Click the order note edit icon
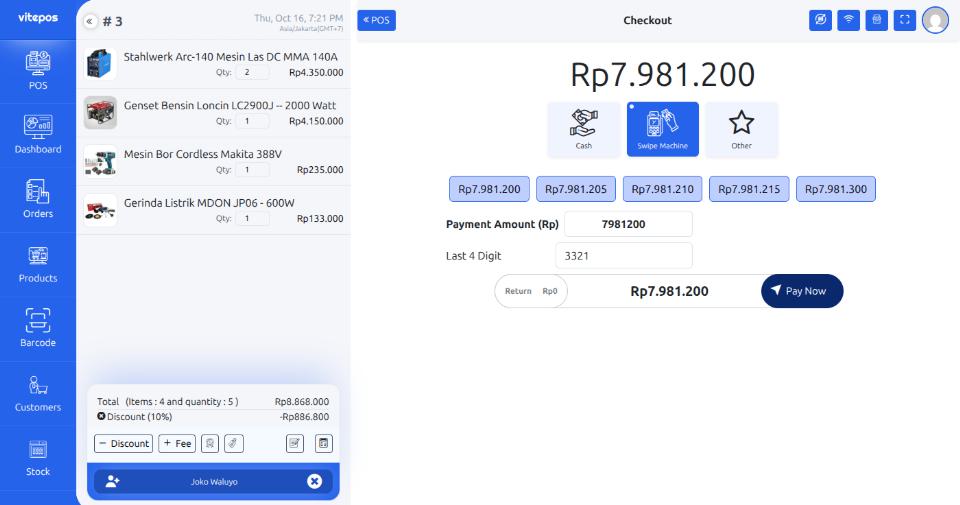The image size is (960, 505). (x=295, y=443)
